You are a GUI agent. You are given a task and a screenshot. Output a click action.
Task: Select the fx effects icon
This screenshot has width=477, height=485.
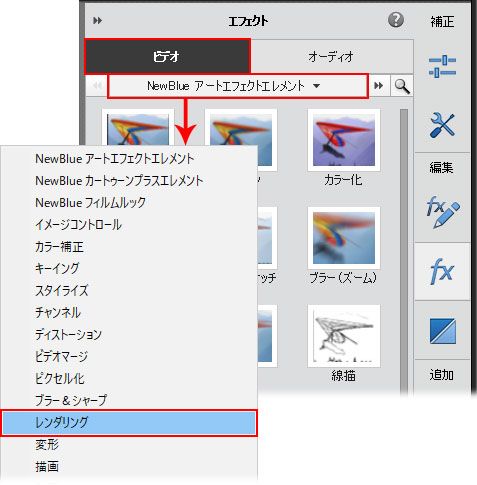(x=442, y=271)
